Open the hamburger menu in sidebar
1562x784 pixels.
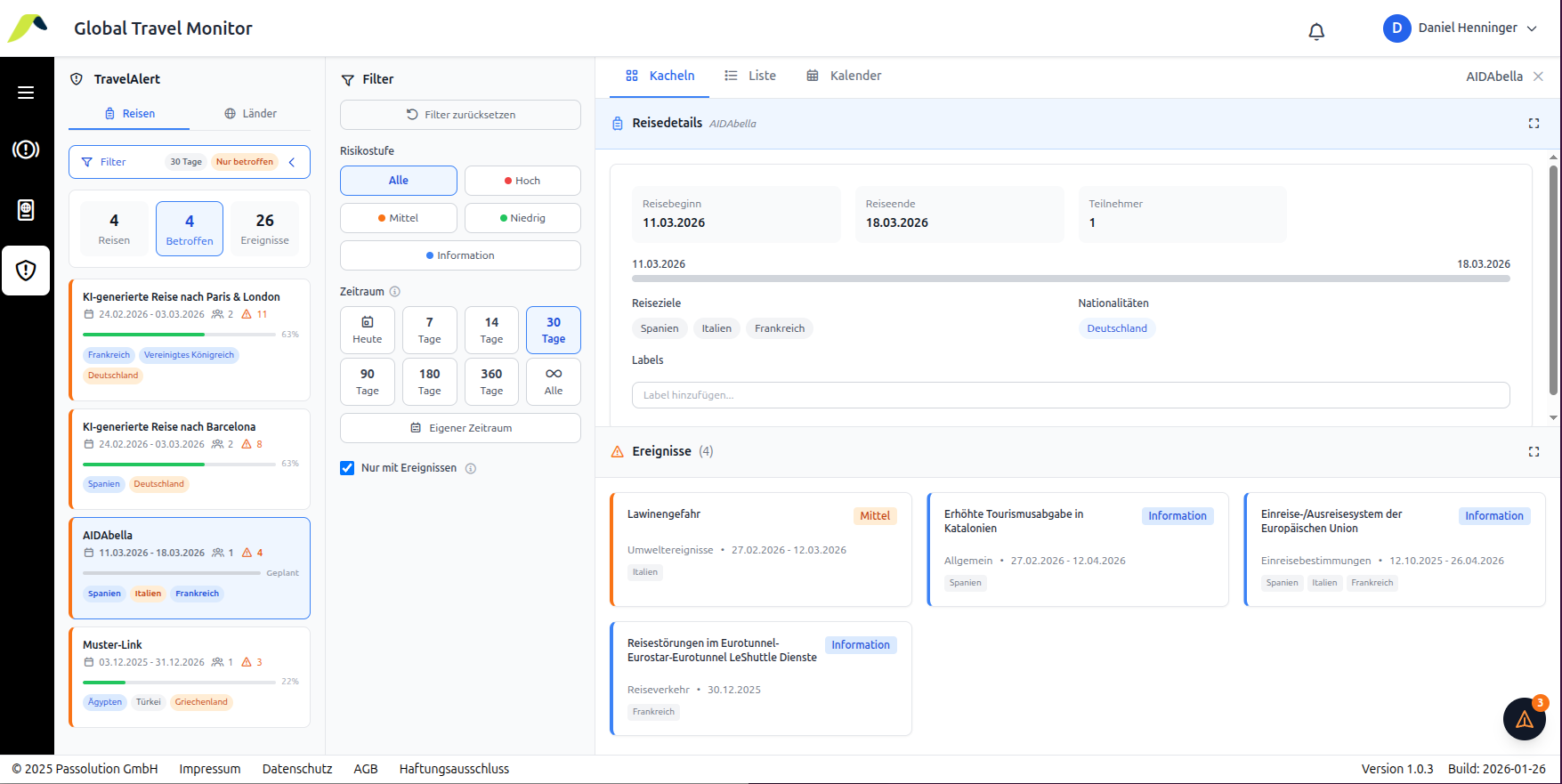pos(26,93)
